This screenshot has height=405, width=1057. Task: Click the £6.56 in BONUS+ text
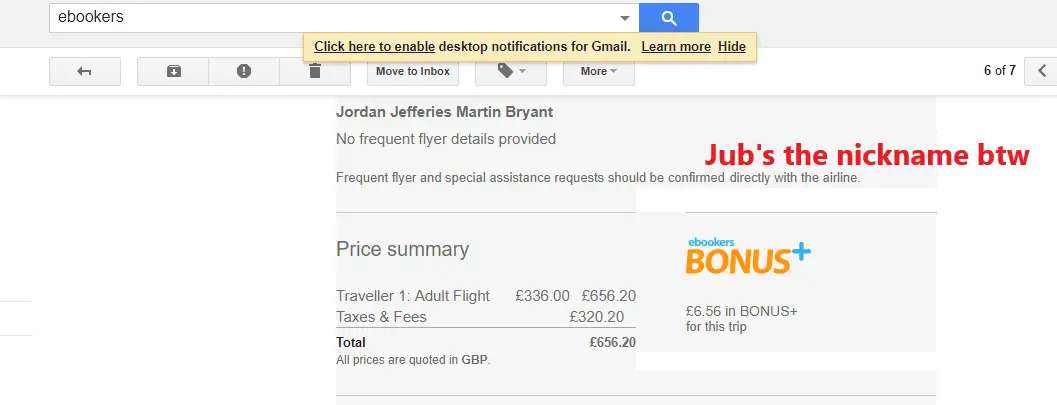(742, 311)
